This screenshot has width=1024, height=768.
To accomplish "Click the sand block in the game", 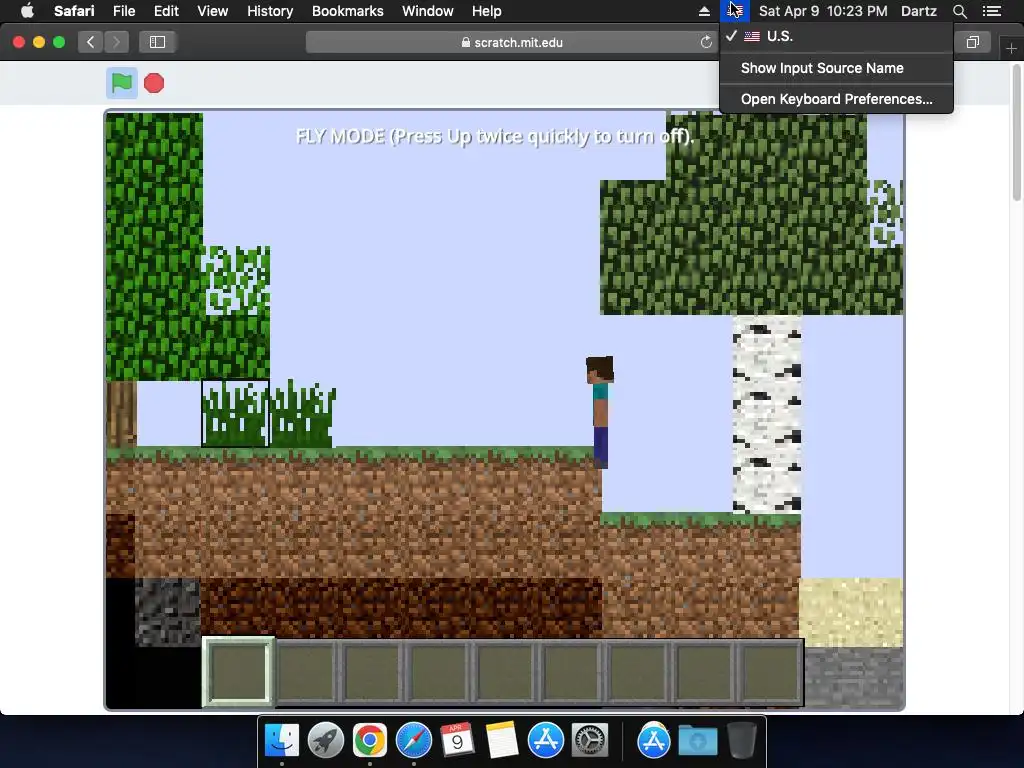I will [852, 612].
